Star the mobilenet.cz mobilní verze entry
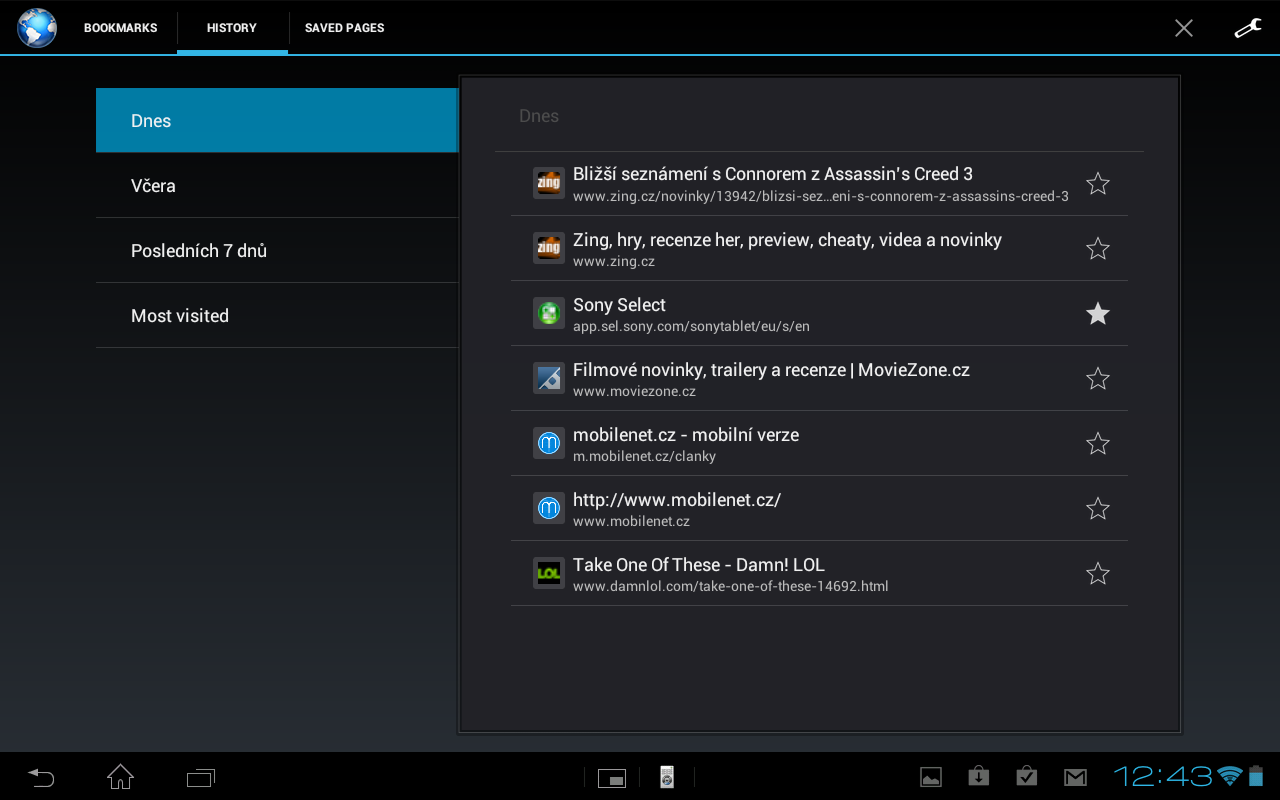Image resolution: width=1280 pixels, height=800 pixels. point(1097,443)
